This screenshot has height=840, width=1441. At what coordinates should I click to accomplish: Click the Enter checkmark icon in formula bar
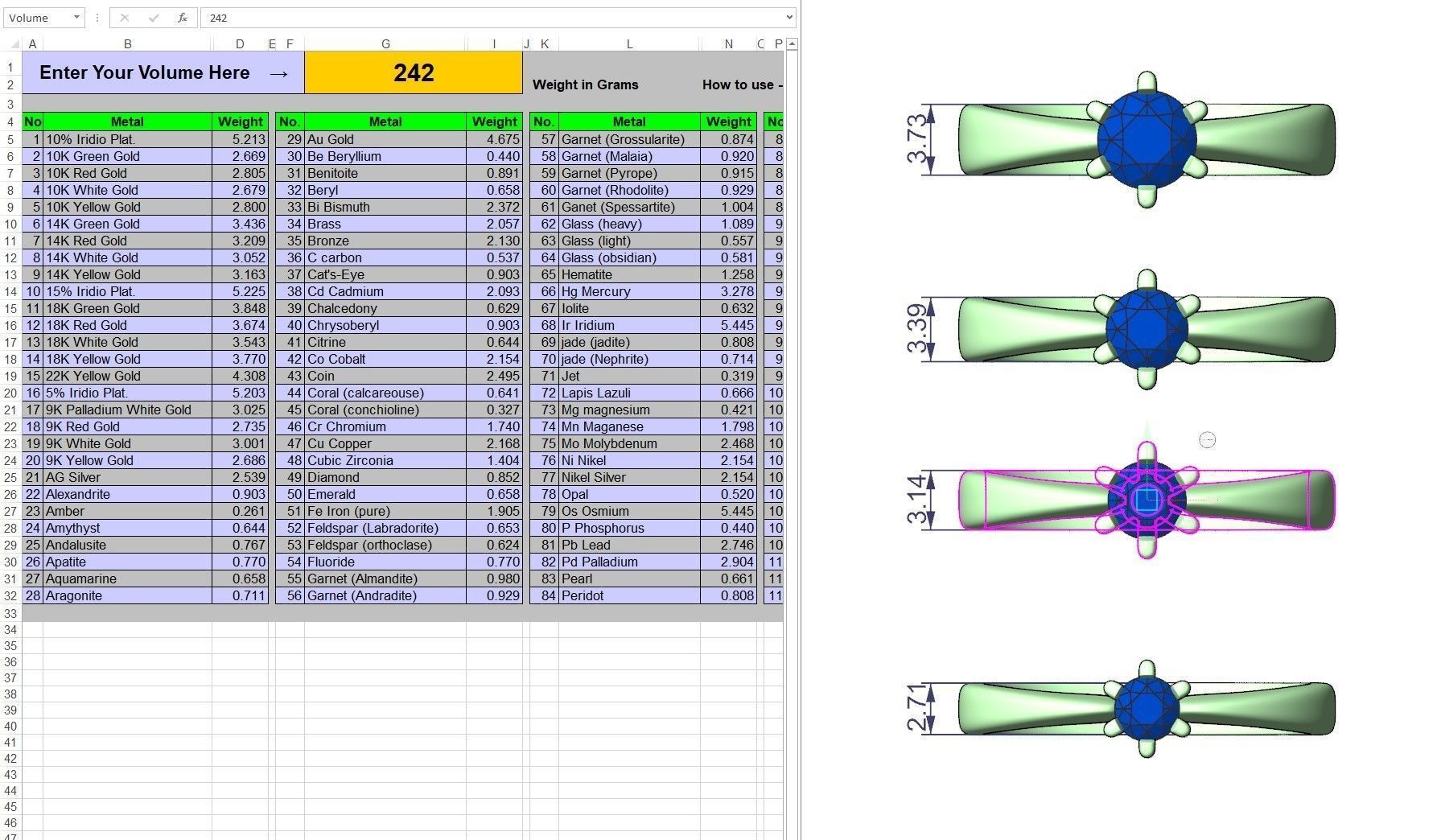[x=154, y=18]
